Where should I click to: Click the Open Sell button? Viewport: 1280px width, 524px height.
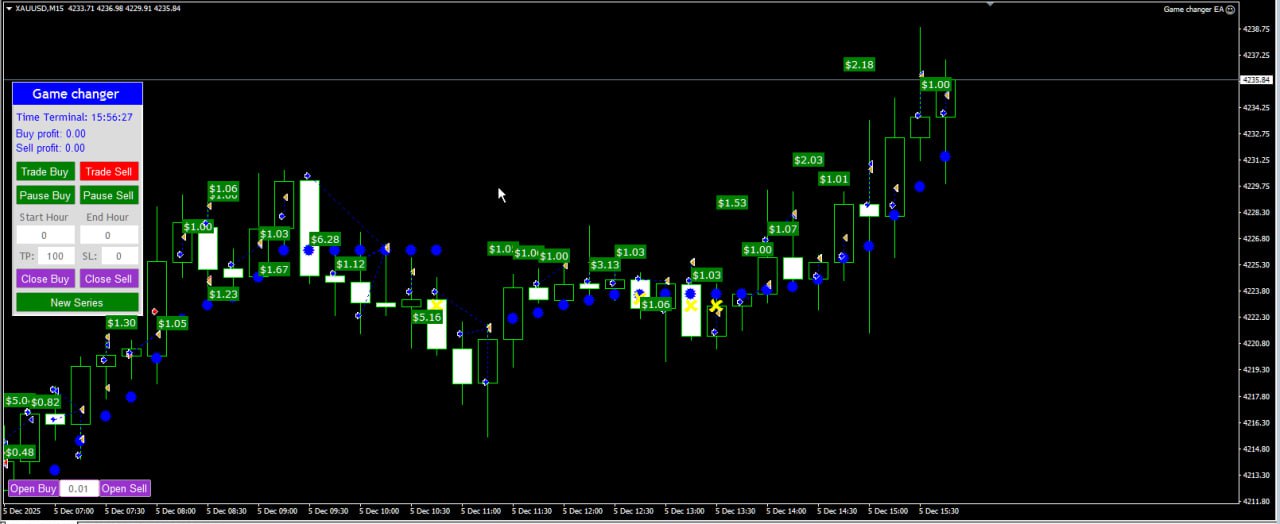(x=125, y=489)
